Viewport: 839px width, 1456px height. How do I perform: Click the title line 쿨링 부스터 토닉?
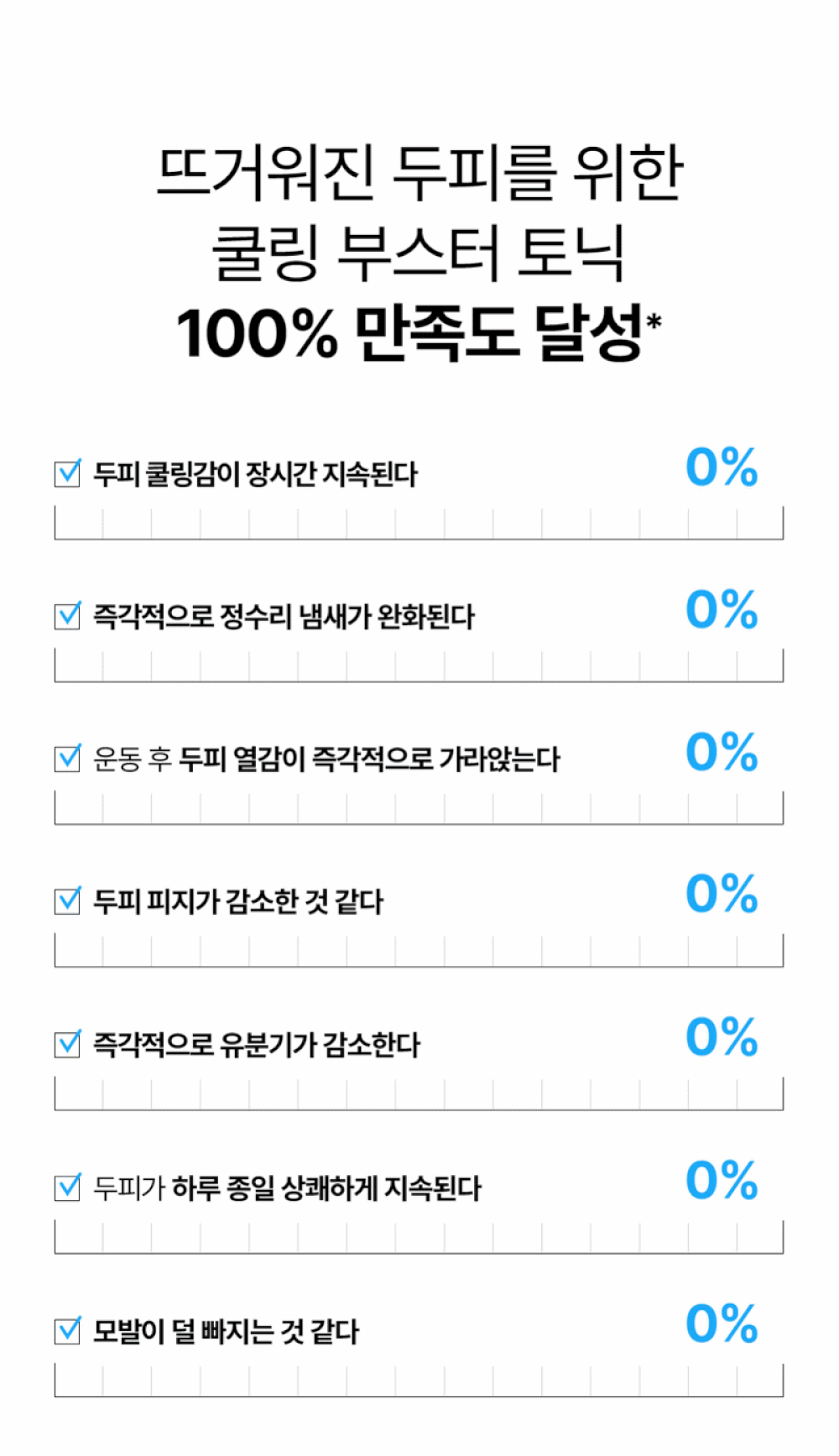[419, 252]
